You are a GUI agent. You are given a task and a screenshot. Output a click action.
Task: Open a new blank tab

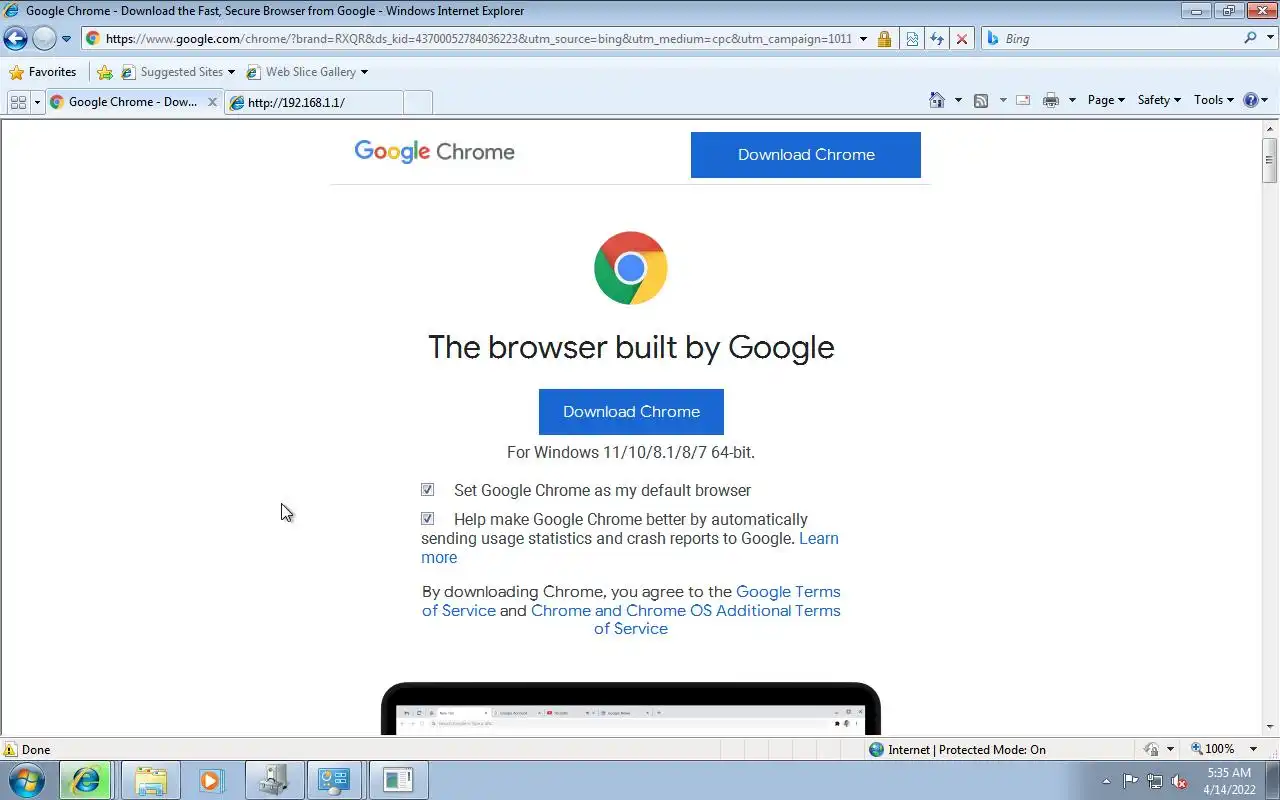418,102
